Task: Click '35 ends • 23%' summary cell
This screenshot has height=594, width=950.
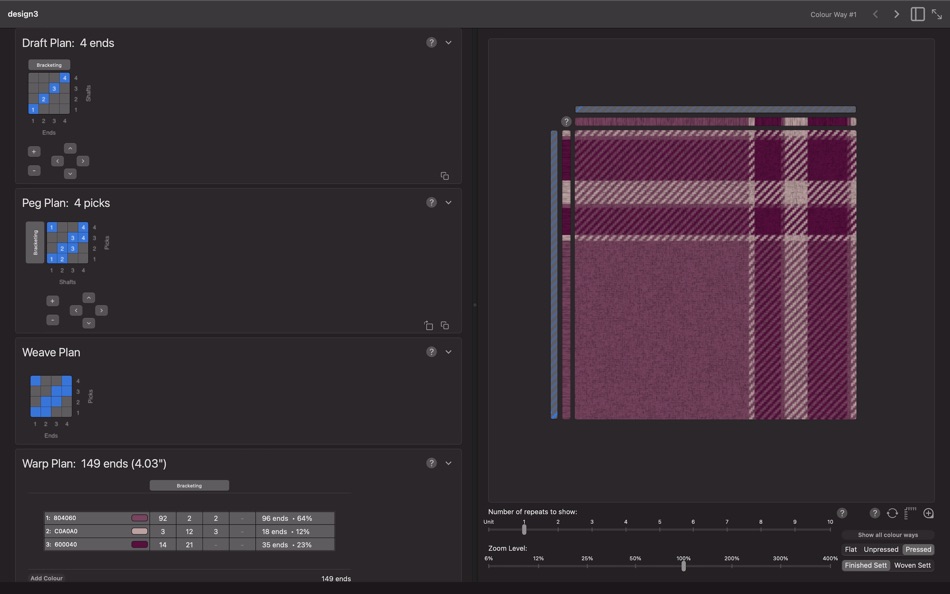Action: coord(294,545)
